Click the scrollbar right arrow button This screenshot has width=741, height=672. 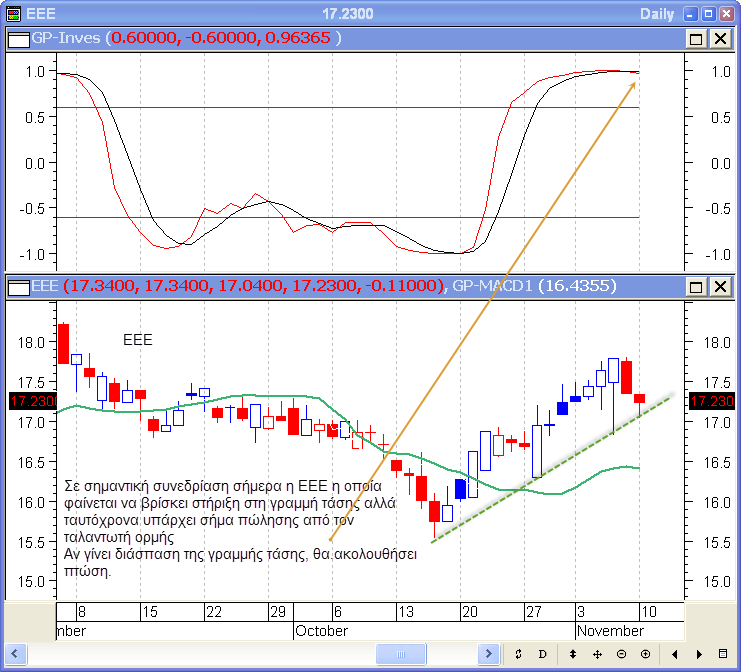pyautogui.click(x=490, y=654)
